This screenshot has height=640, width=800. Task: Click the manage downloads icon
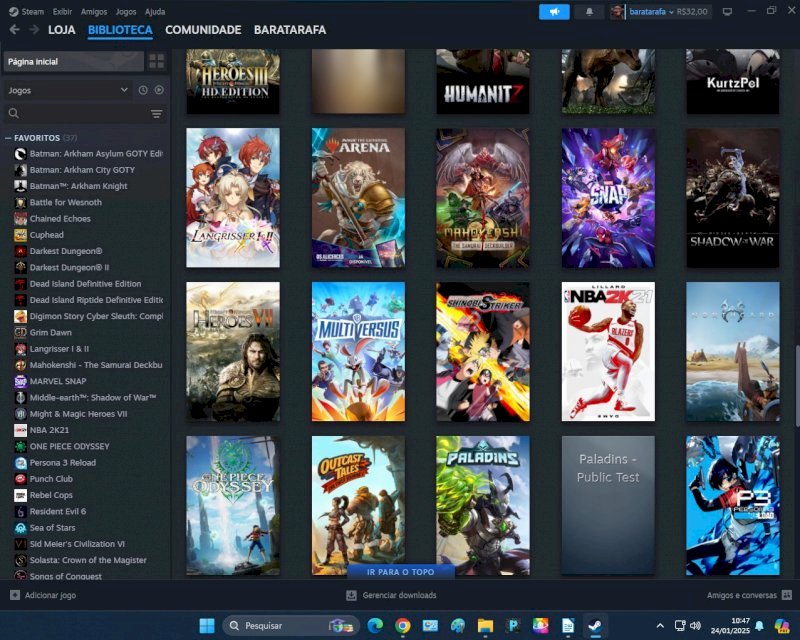pyautogui.click(x=351, y=595)
